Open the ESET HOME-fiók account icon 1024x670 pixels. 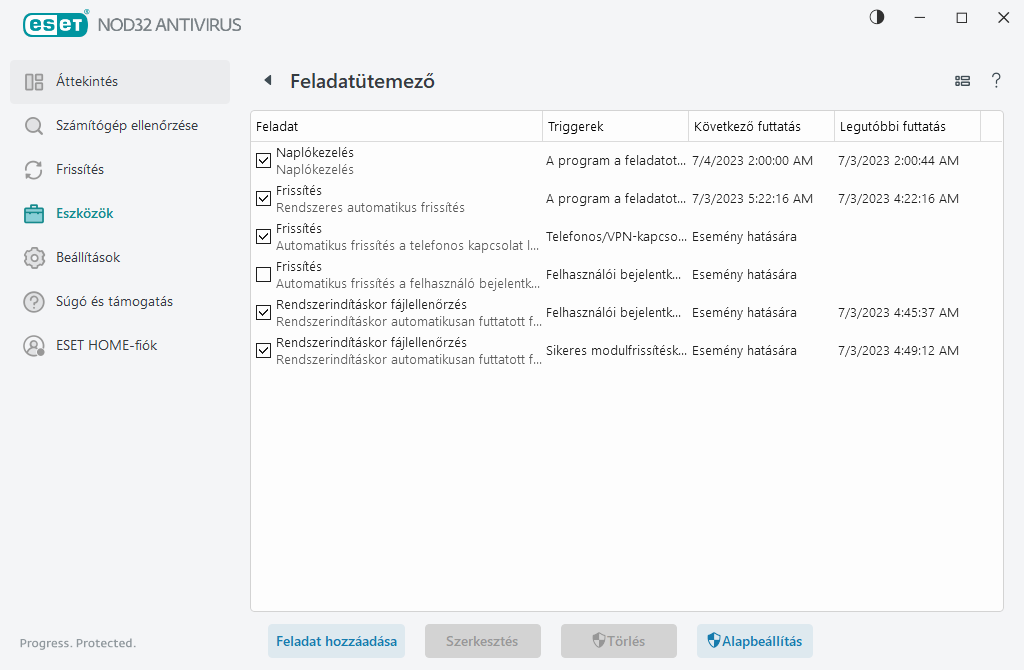(x=34, y=346)
